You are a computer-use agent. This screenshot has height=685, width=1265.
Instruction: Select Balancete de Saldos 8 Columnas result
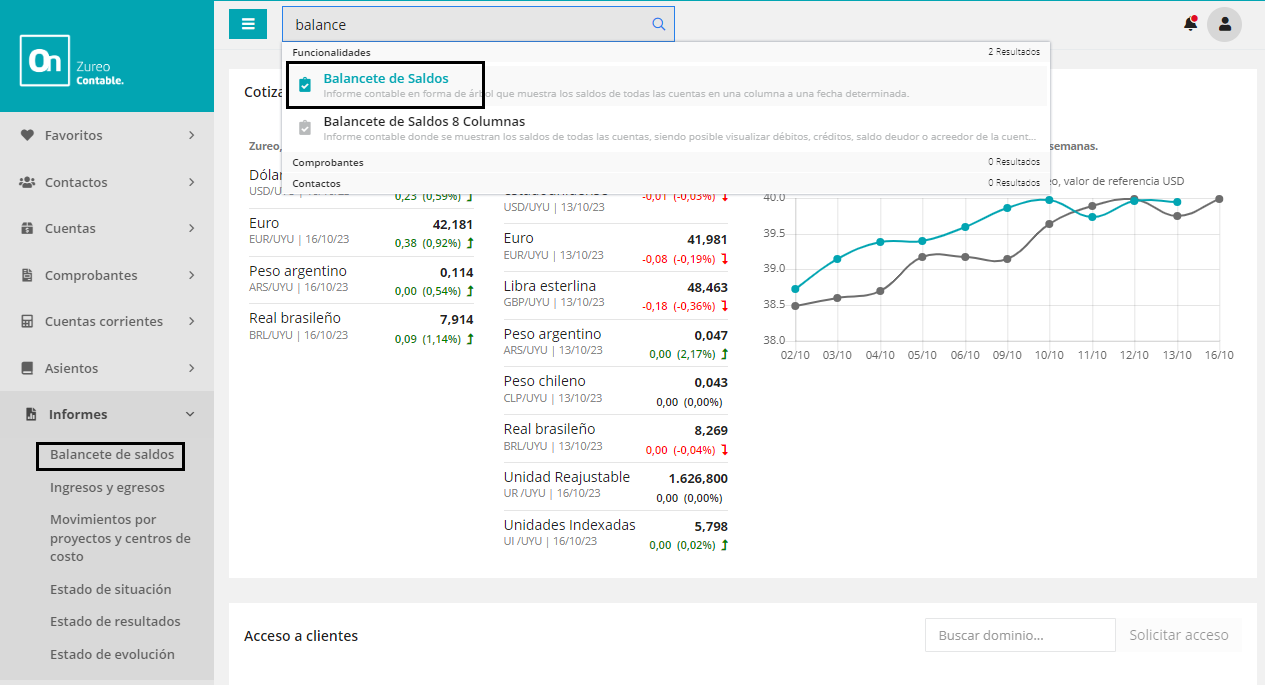click(x=666, y=128)
